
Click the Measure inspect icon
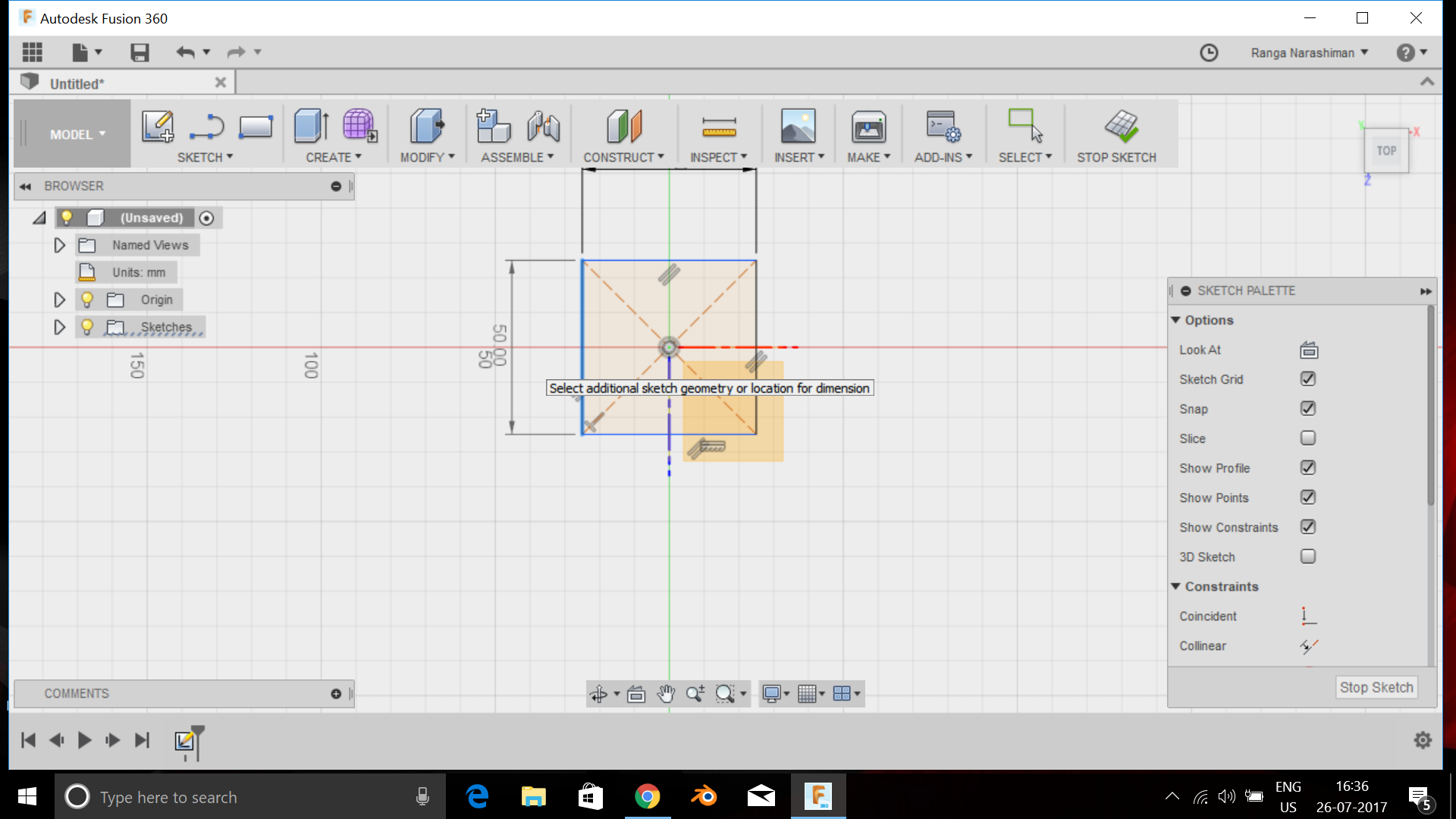click(719, 127)
